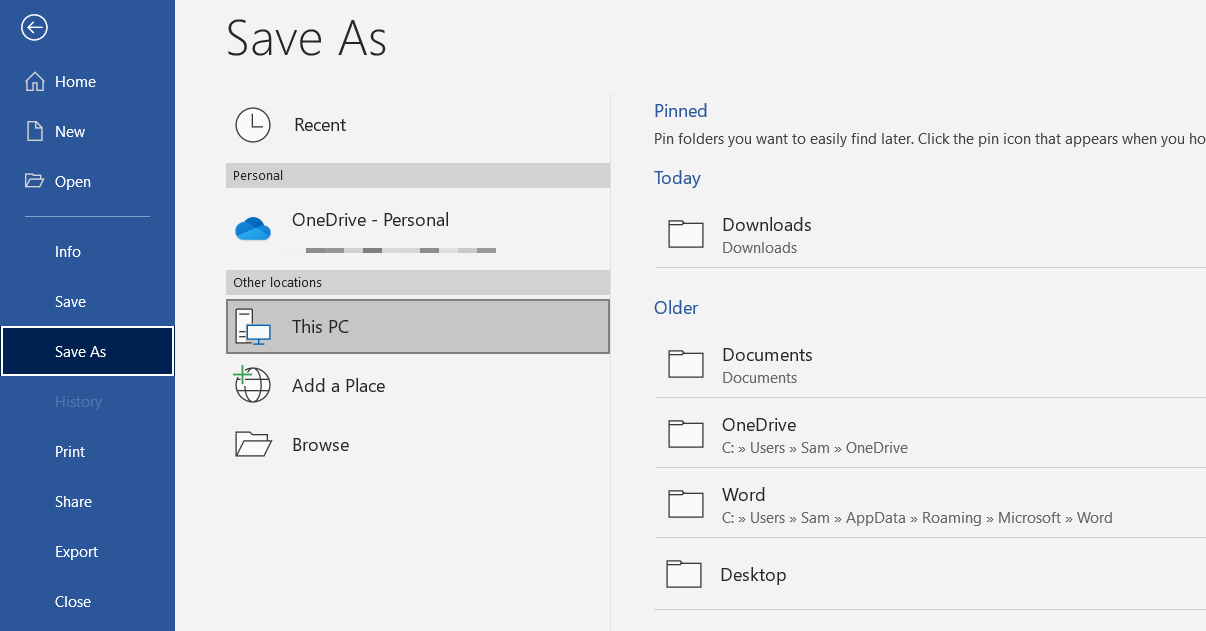
Task: Click the back arrow icon
Action: click(x=35, y=28)
